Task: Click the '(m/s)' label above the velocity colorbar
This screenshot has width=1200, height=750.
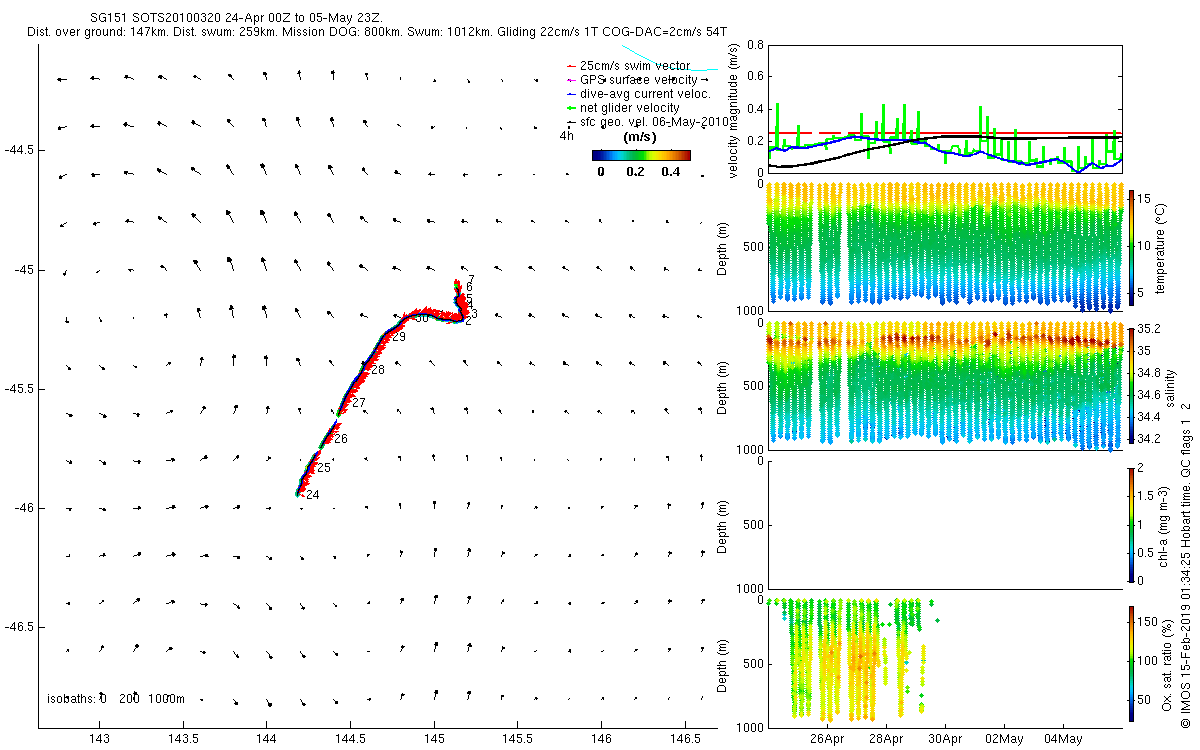Action: pos(640,137)
